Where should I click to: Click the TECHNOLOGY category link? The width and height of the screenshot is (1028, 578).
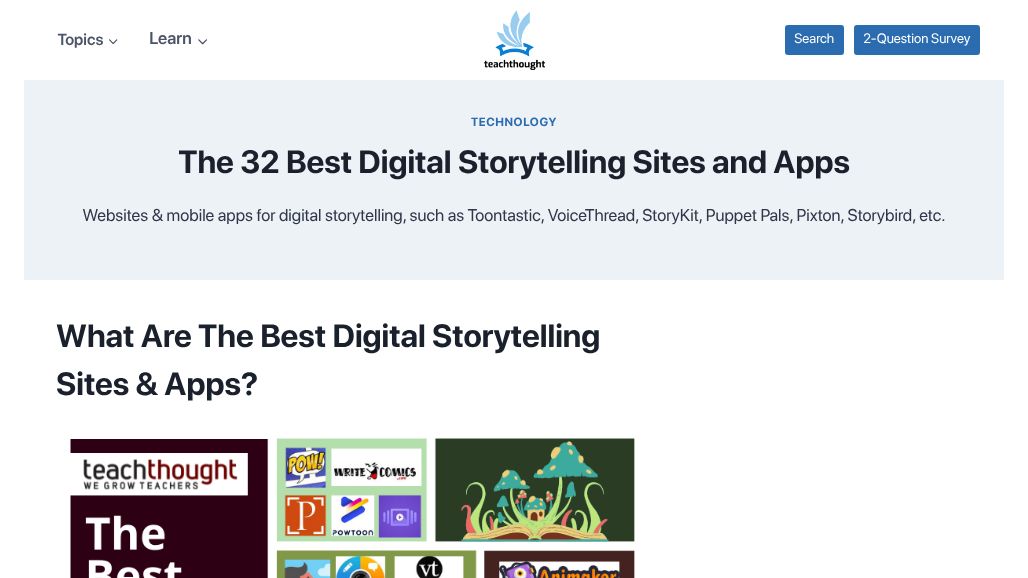(x=514, y=122)
